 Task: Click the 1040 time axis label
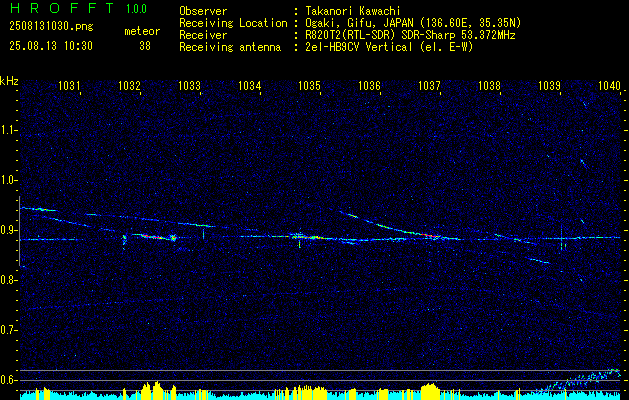click(x=609, y=85)
